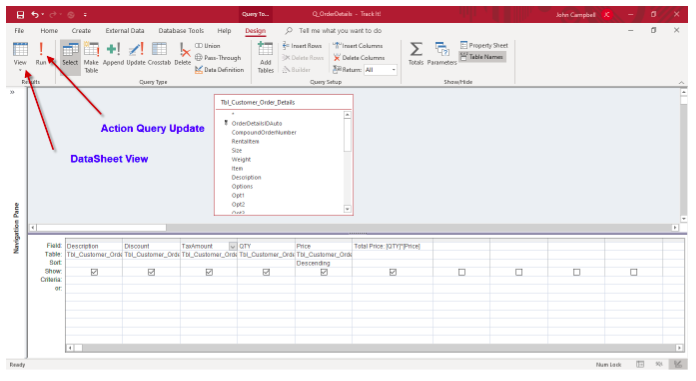Switch to the Database Tools tab
The height and width of the screenshot is (381, 696).
[181, 31]
